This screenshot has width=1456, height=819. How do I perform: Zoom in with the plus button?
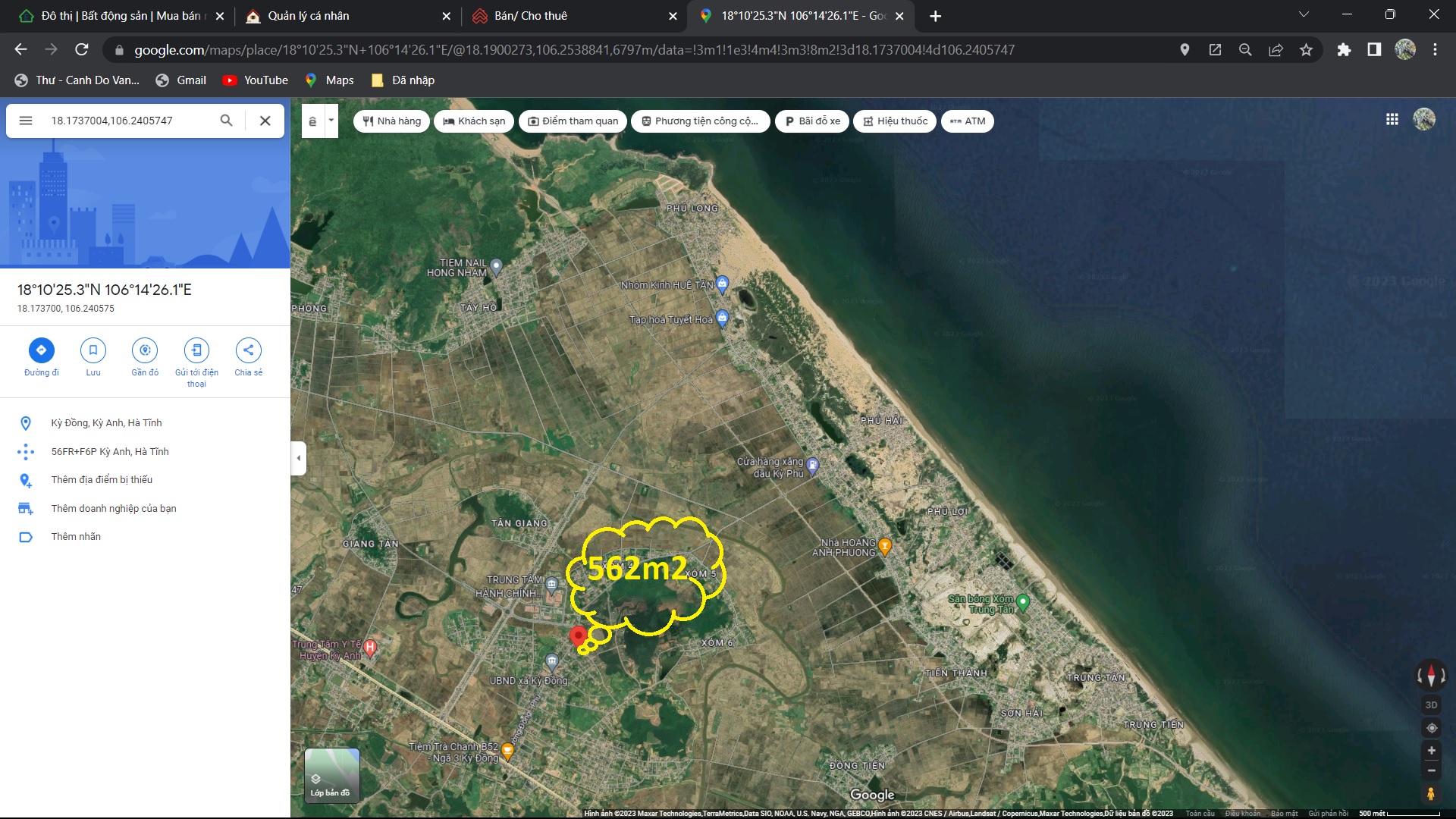pyautogui.click(x=1431, y=751)
